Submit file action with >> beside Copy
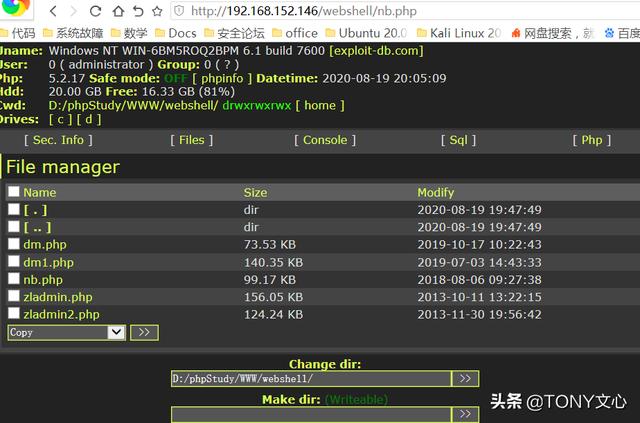This screenshot has height=423, width=640. (x=144, y=332)
